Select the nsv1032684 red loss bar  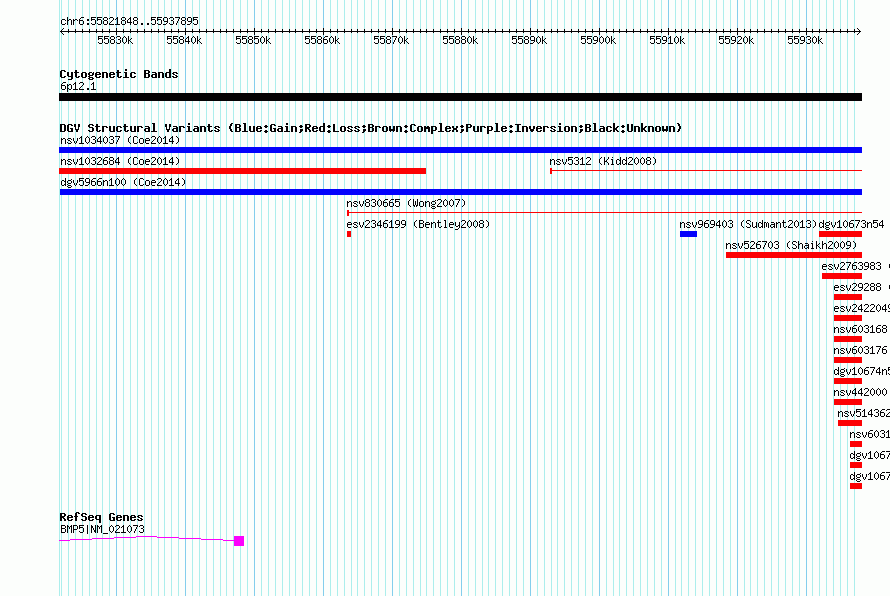coord(242,171)
